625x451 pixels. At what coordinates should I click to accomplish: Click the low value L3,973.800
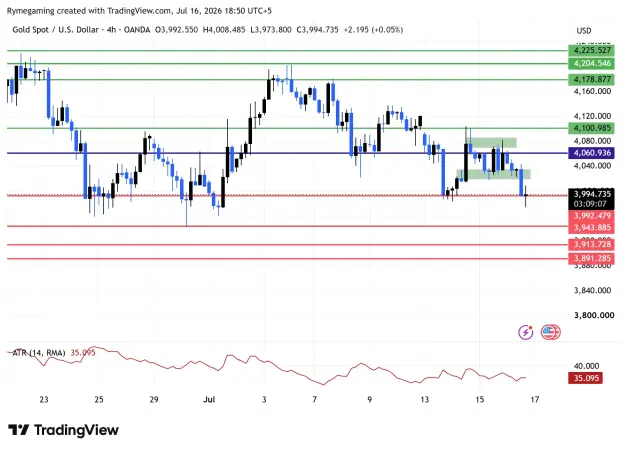[x=271, y=30]
